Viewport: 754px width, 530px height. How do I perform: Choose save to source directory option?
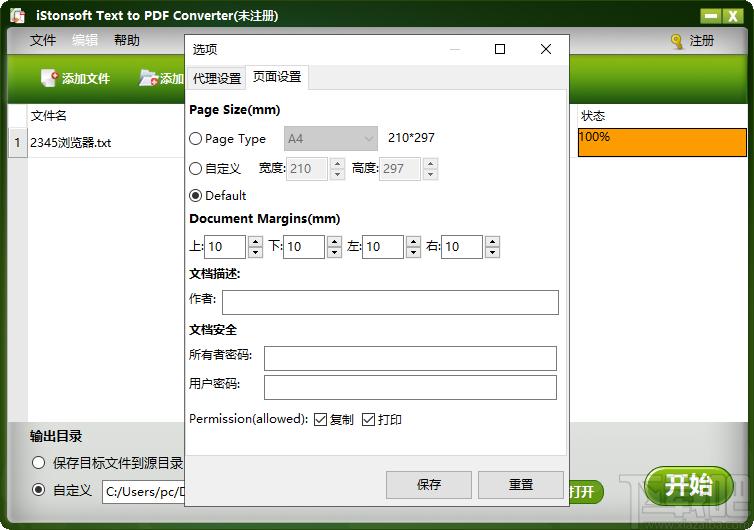pos(38,463)
